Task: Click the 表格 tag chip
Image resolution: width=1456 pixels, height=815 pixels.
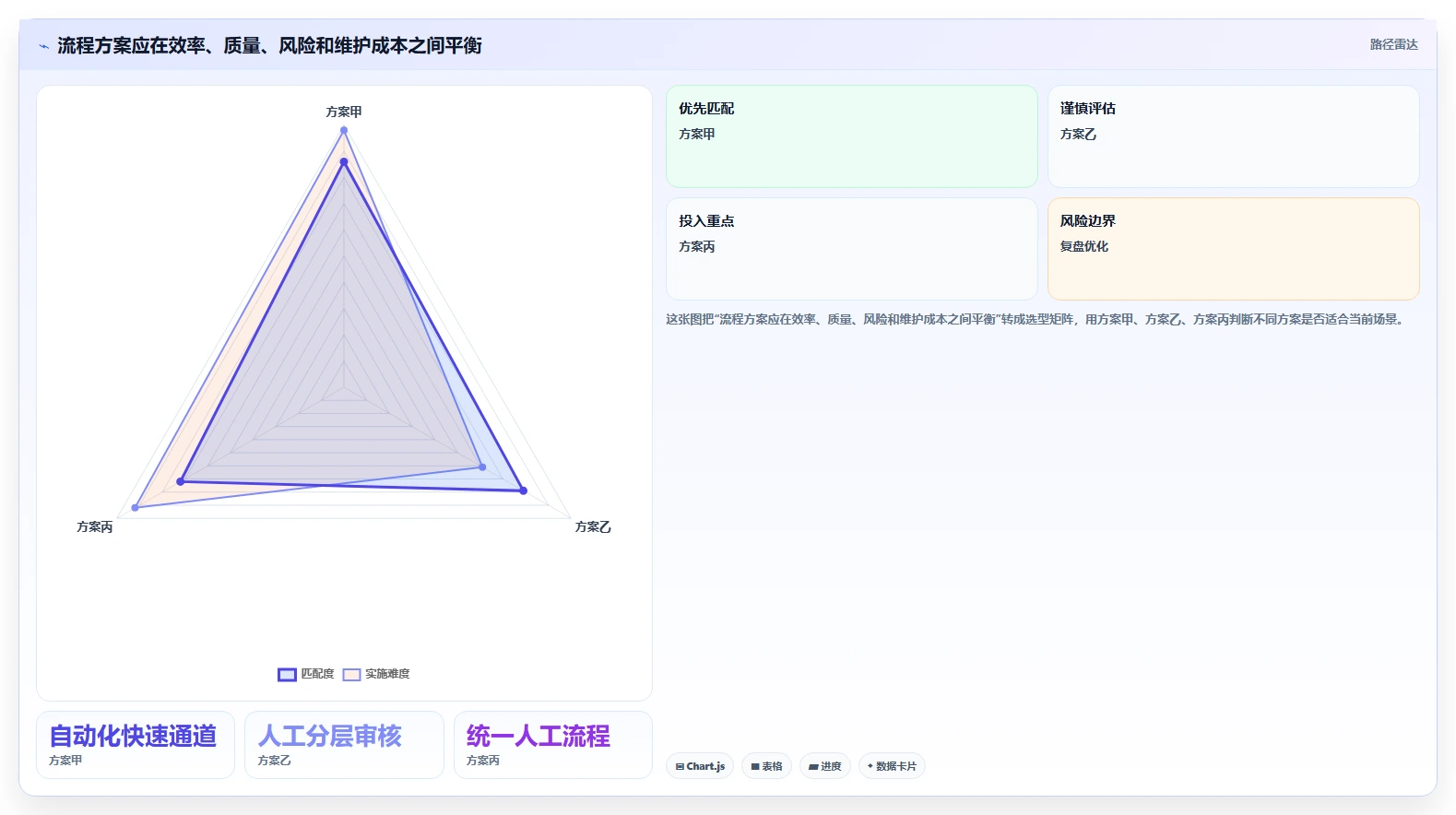Action: pos(766,766)
